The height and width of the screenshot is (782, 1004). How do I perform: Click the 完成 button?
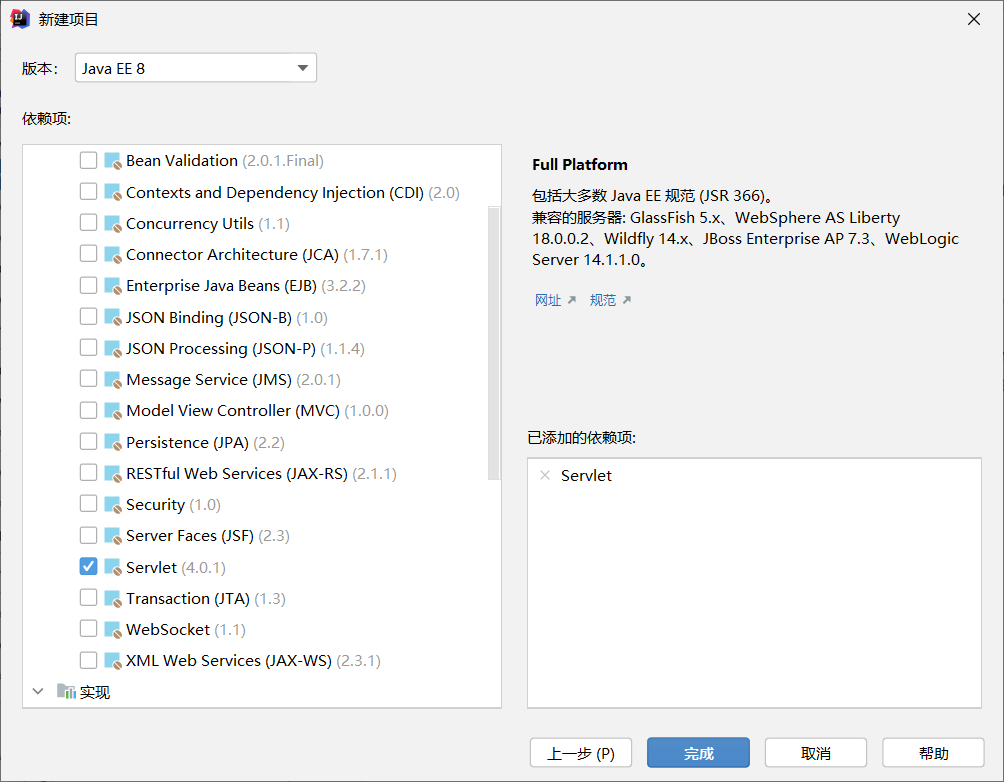[x=698, y=753]
